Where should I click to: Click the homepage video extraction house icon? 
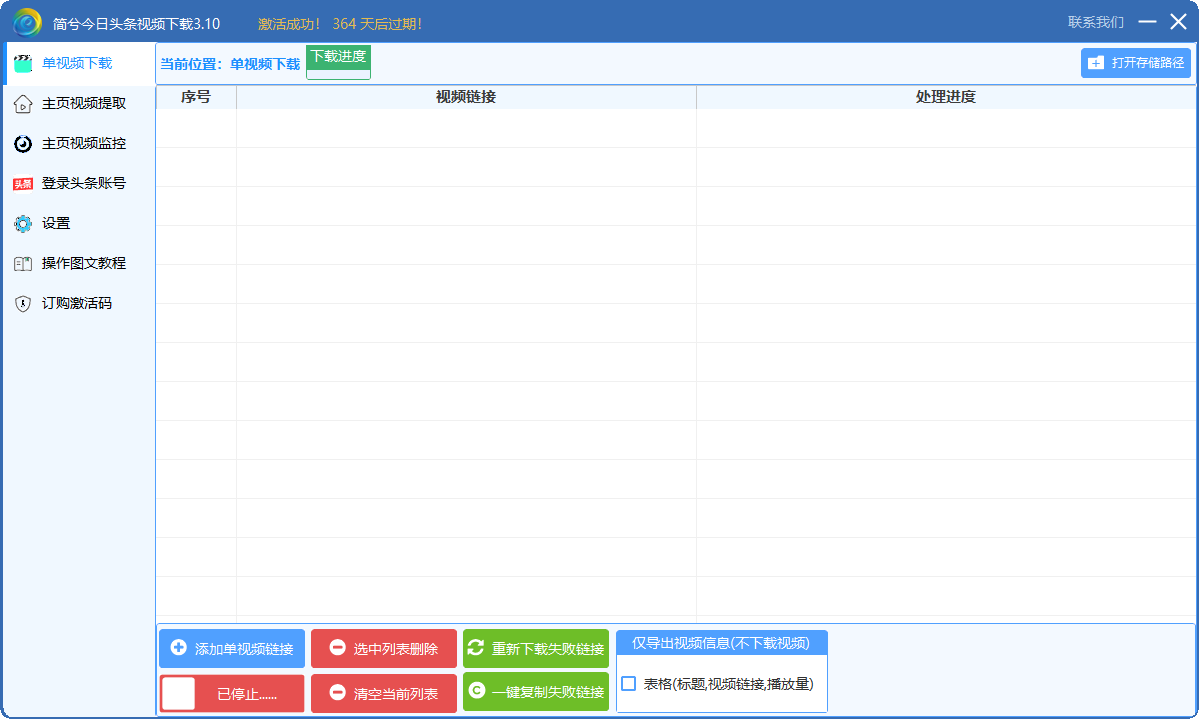[23, 104]
